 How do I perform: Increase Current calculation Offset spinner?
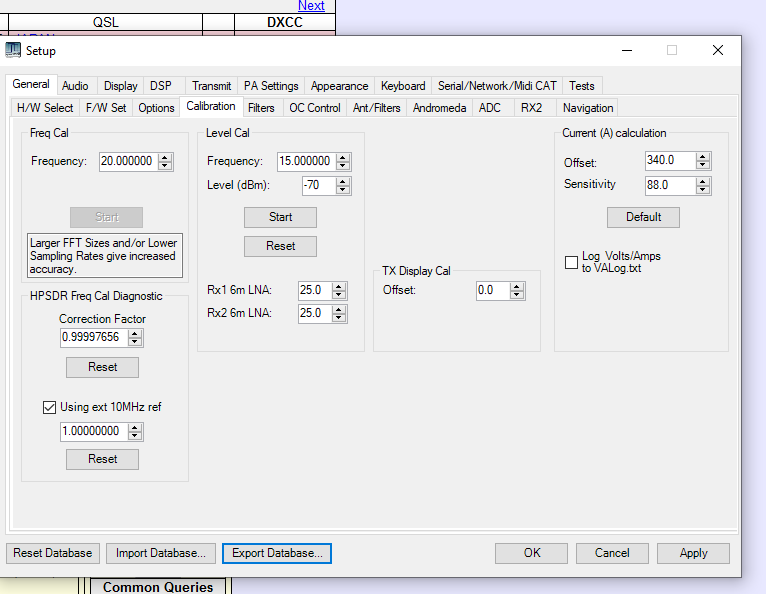[703, 156]
